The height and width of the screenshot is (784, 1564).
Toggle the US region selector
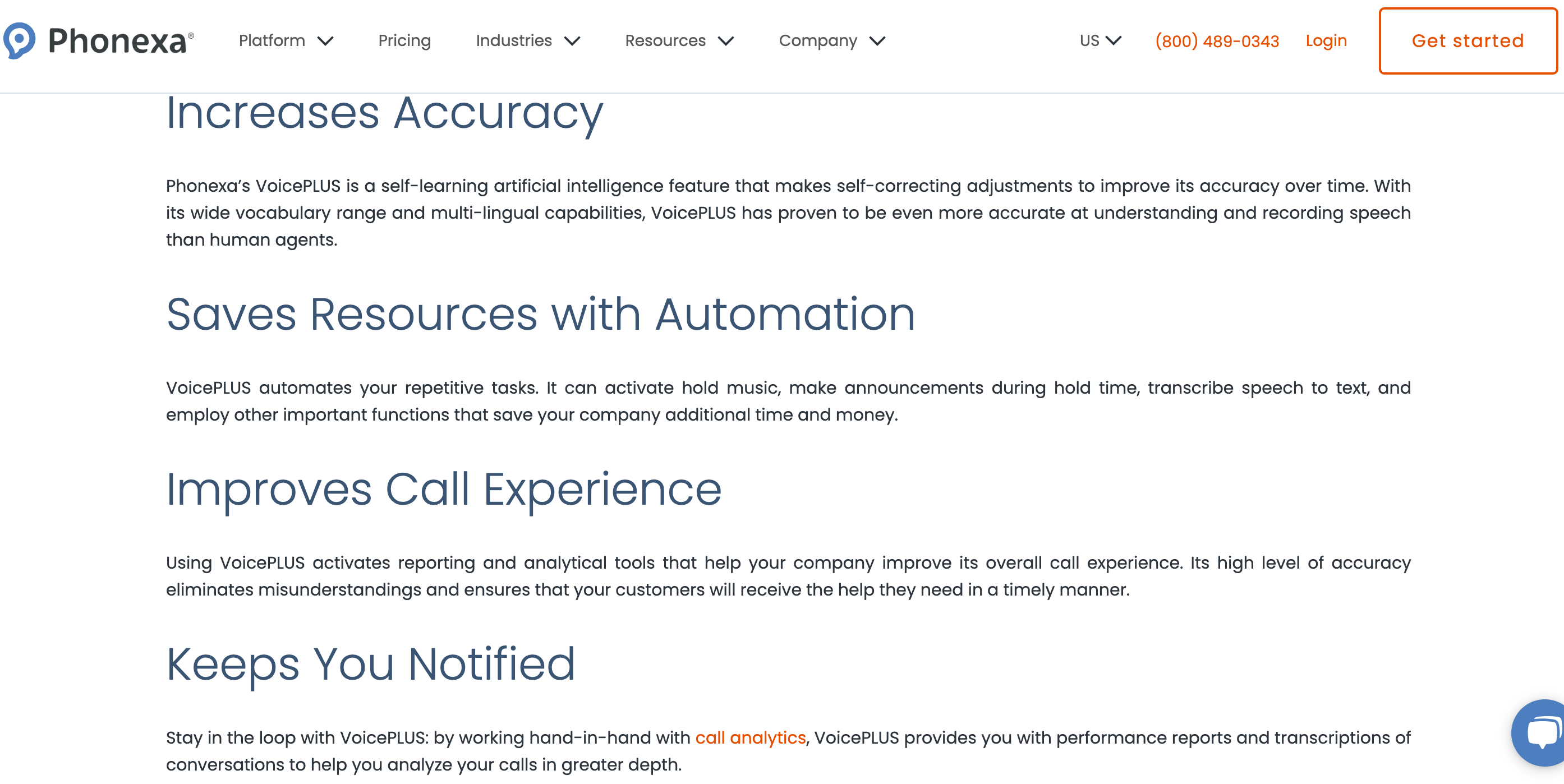click(x=1098, y=40)
